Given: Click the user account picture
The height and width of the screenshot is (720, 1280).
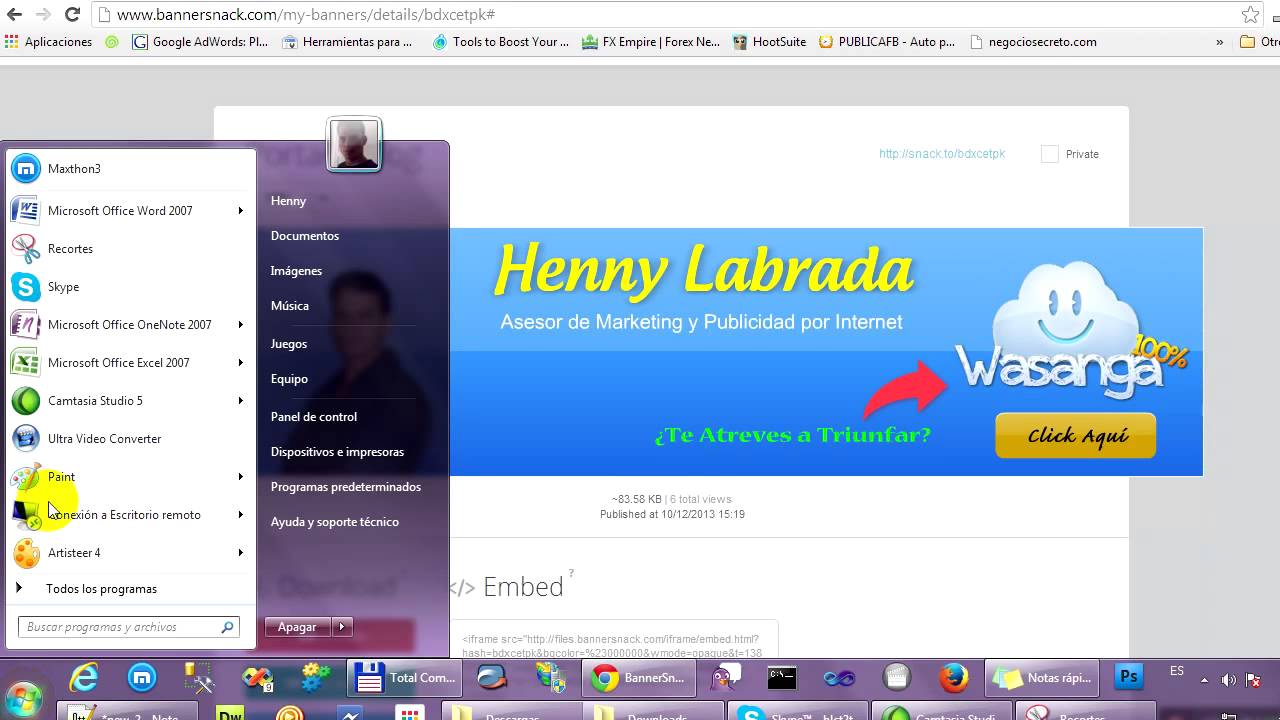Looking at the screenshot, I should coord(355,144).
